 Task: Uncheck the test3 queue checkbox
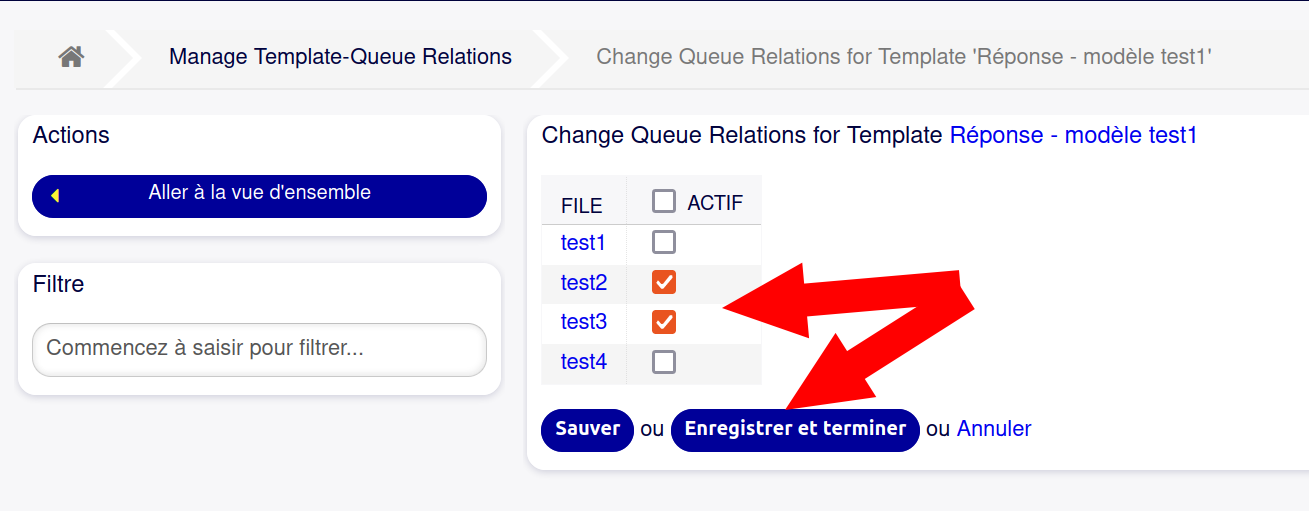point(663,322)
